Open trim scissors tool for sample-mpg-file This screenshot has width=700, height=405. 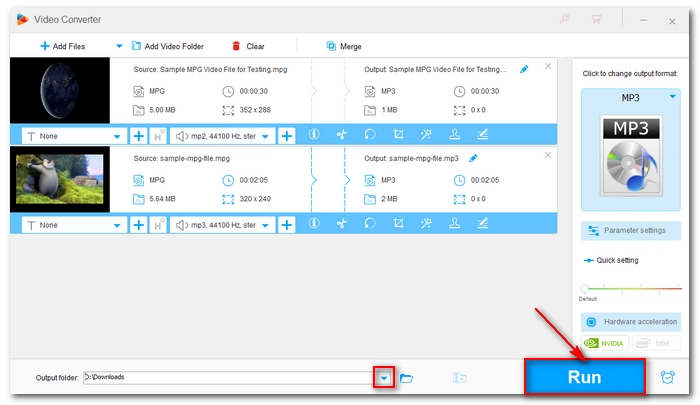click(x=342, y=223)
